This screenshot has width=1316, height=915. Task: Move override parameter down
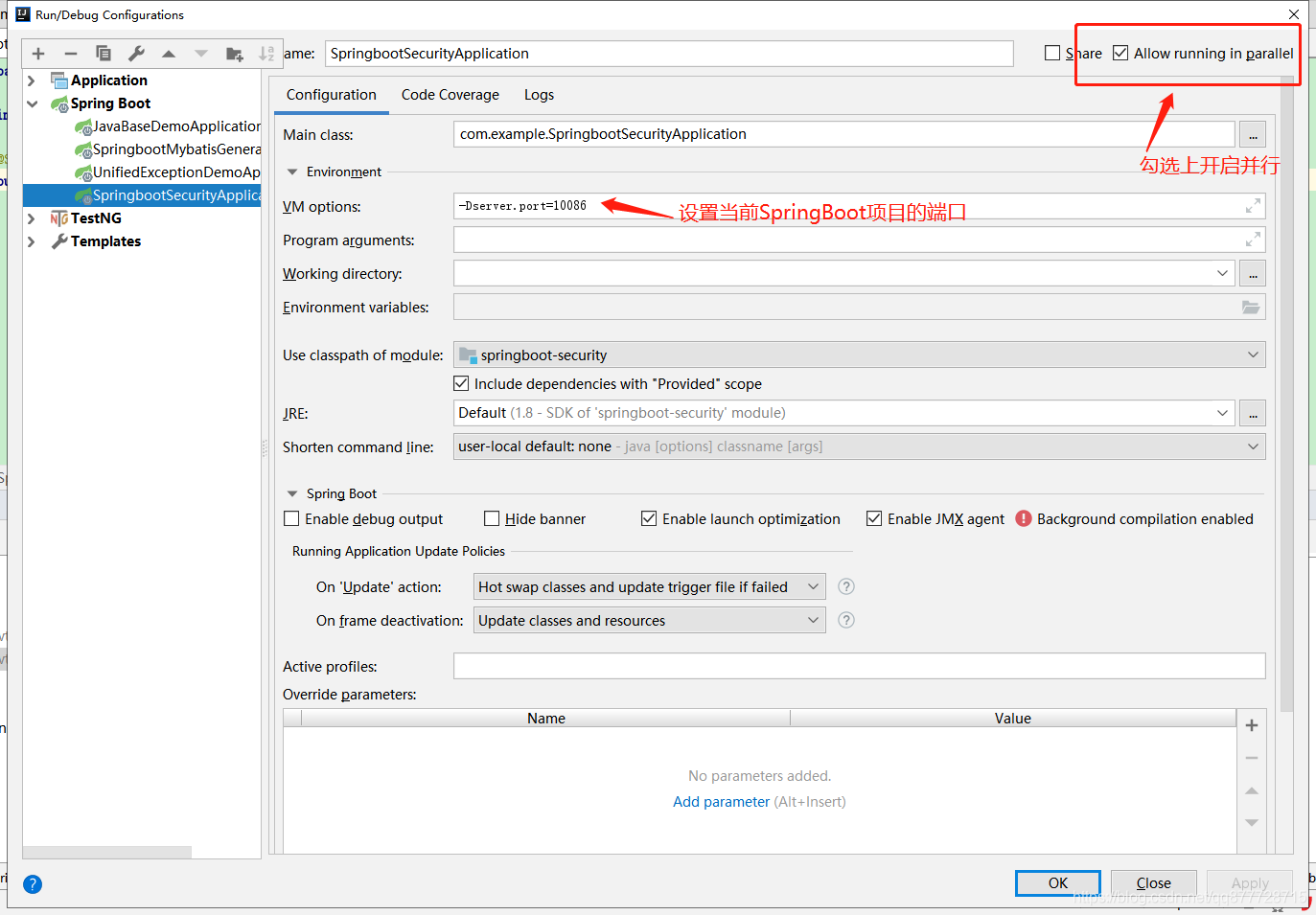[x=1252, y=823]
